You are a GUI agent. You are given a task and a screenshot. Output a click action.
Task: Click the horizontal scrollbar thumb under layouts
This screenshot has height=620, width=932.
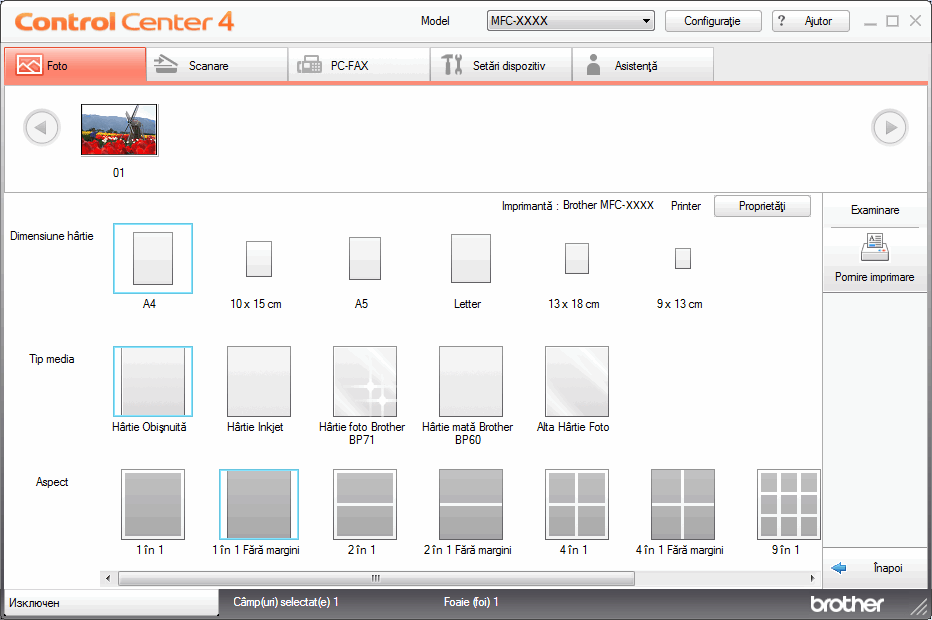pyautogui.click(x=376, y=578)
